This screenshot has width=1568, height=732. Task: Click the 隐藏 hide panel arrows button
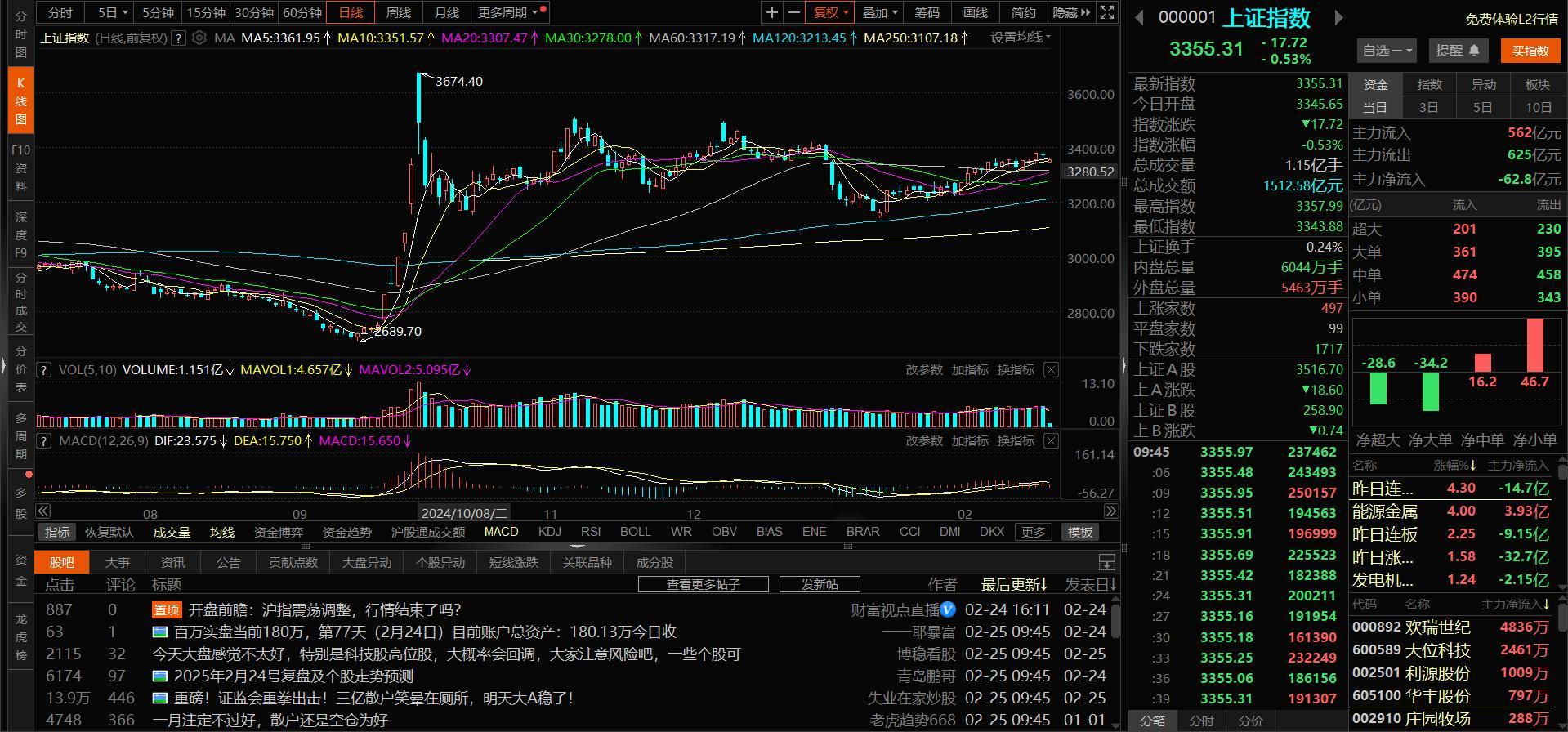tap(1071, 12)
